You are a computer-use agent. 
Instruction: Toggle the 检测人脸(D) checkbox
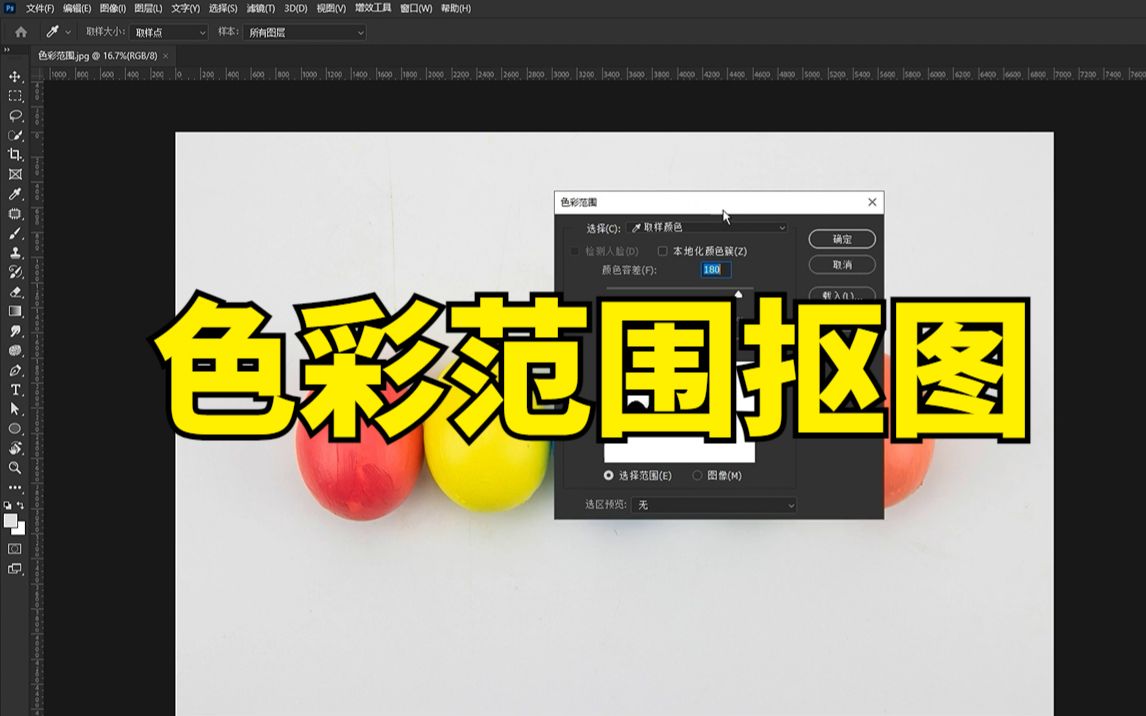(x=574, y=251)
